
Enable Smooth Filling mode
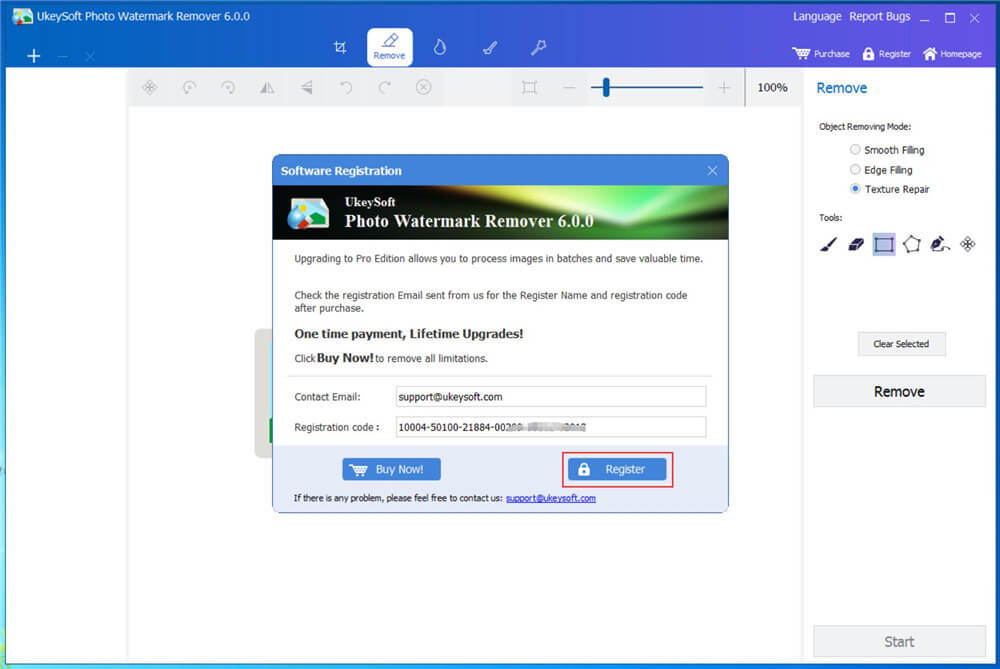click(x=855, y=150)
